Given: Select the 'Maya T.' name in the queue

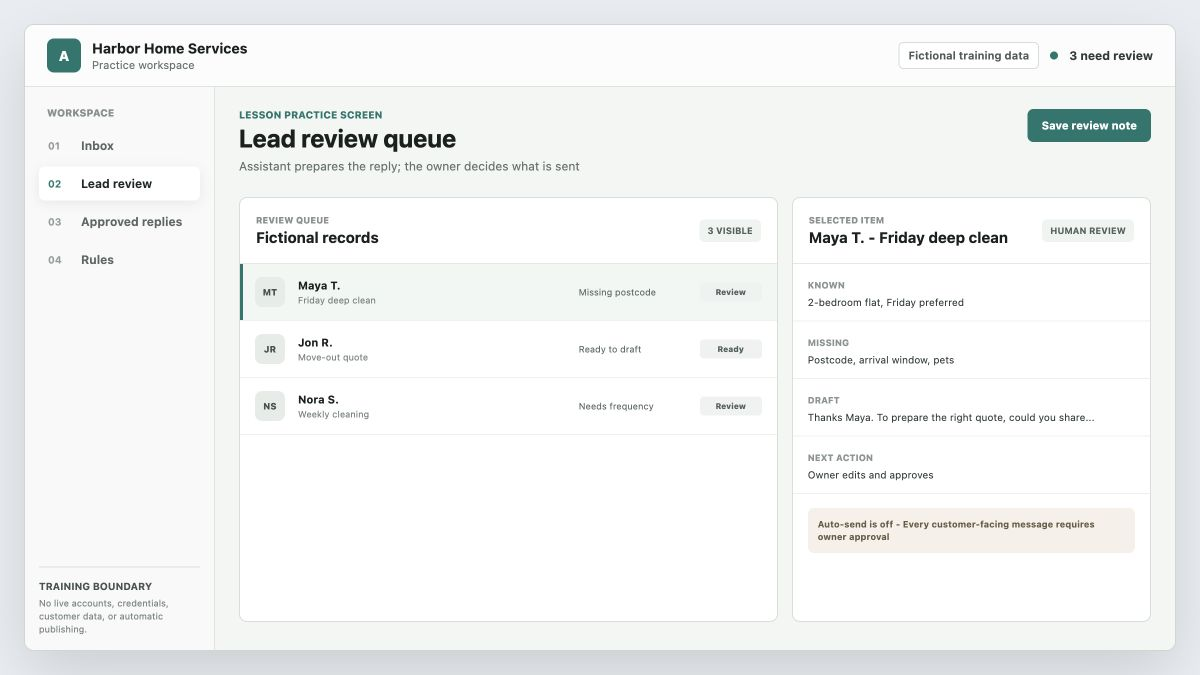Looking at the screenshot, I should coord(319,286).
